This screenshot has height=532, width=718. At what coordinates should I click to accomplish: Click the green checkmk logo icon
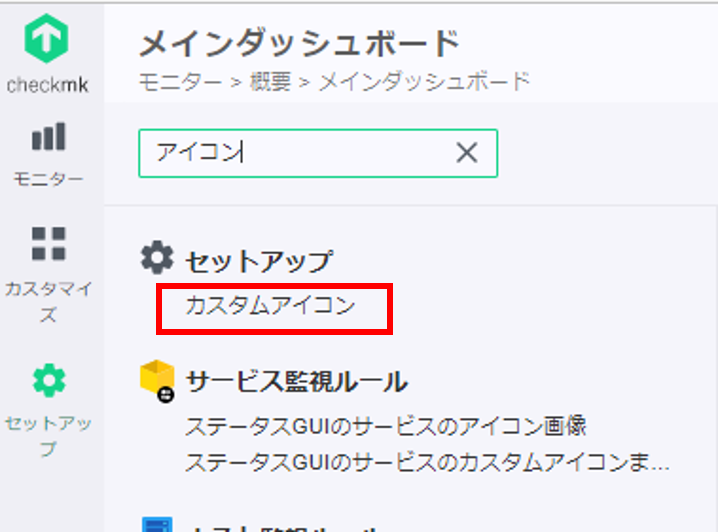(x=47, y=38)
